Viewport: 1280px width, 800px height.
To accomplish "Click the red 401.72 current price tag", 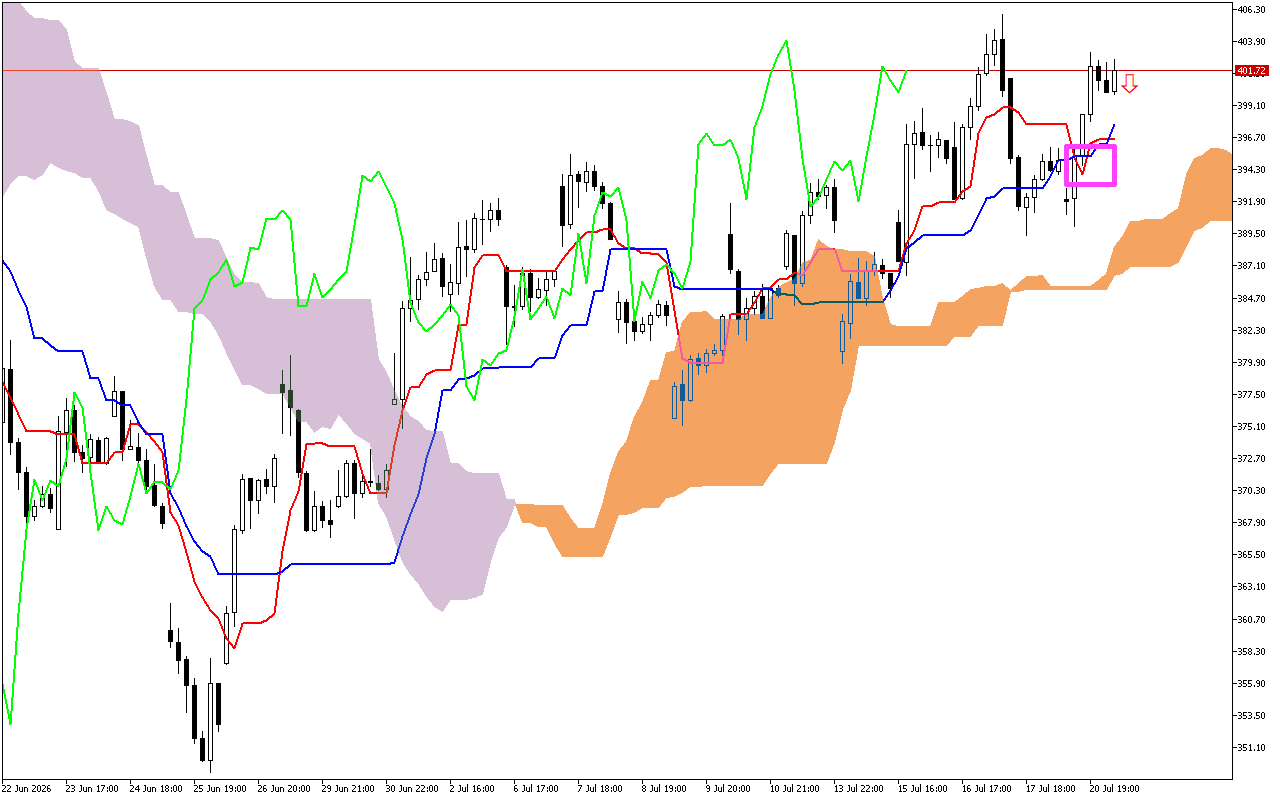I will point(1251,71).
